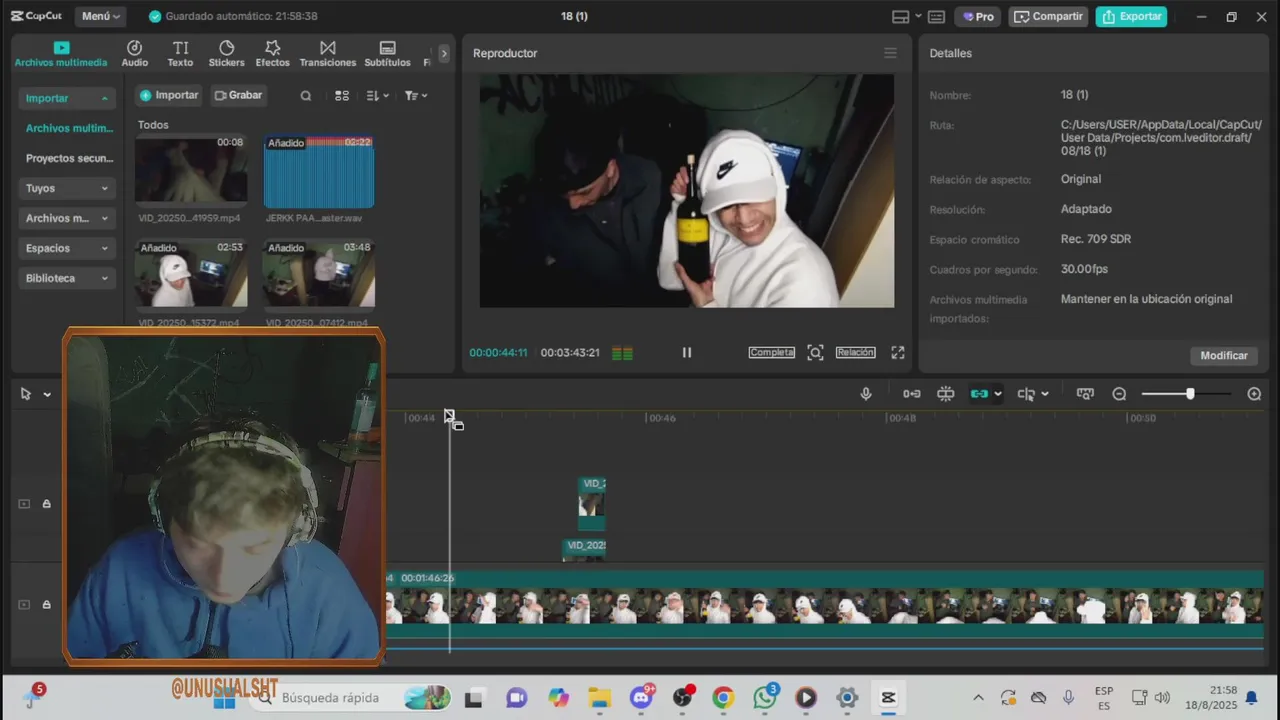
Task: Open the keyboard shortcuts icon
Action: (x=937, y=16)
